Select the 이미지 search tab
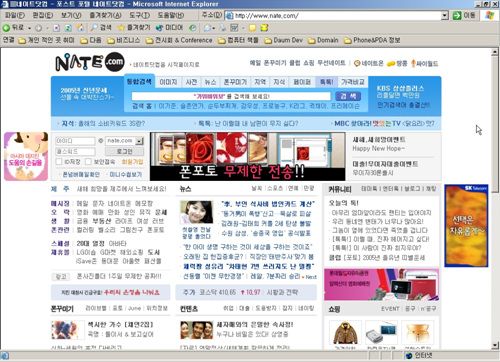 [168, 82]
